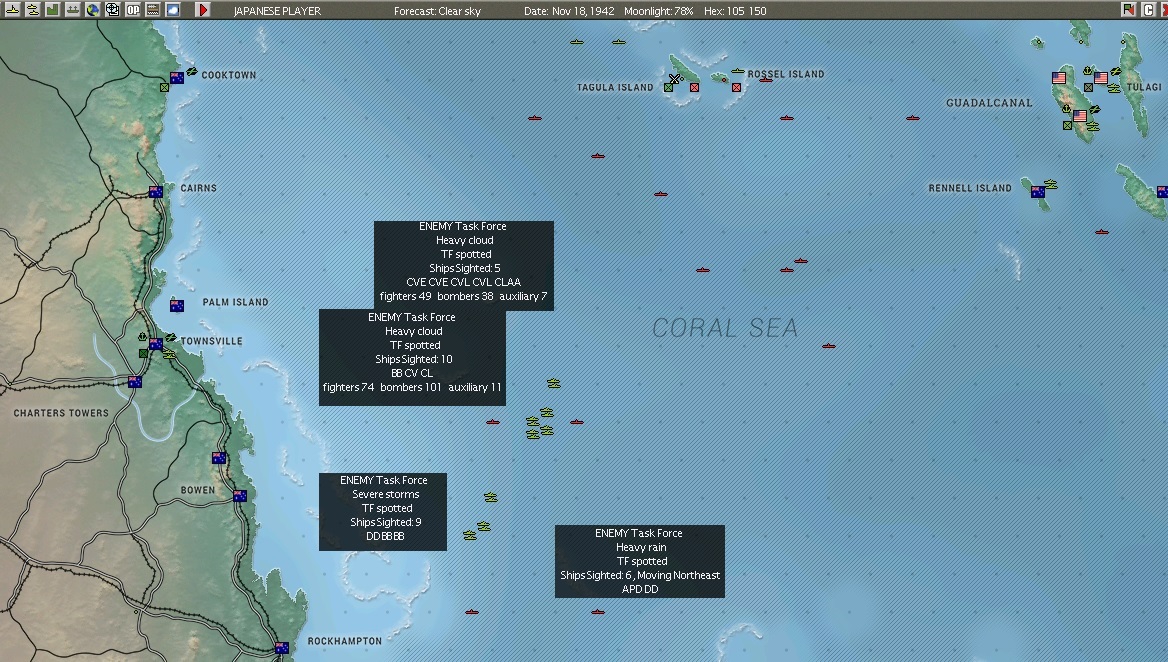Select the air units toolbar icon
The image size is (1168, 662).
[11, 9]
